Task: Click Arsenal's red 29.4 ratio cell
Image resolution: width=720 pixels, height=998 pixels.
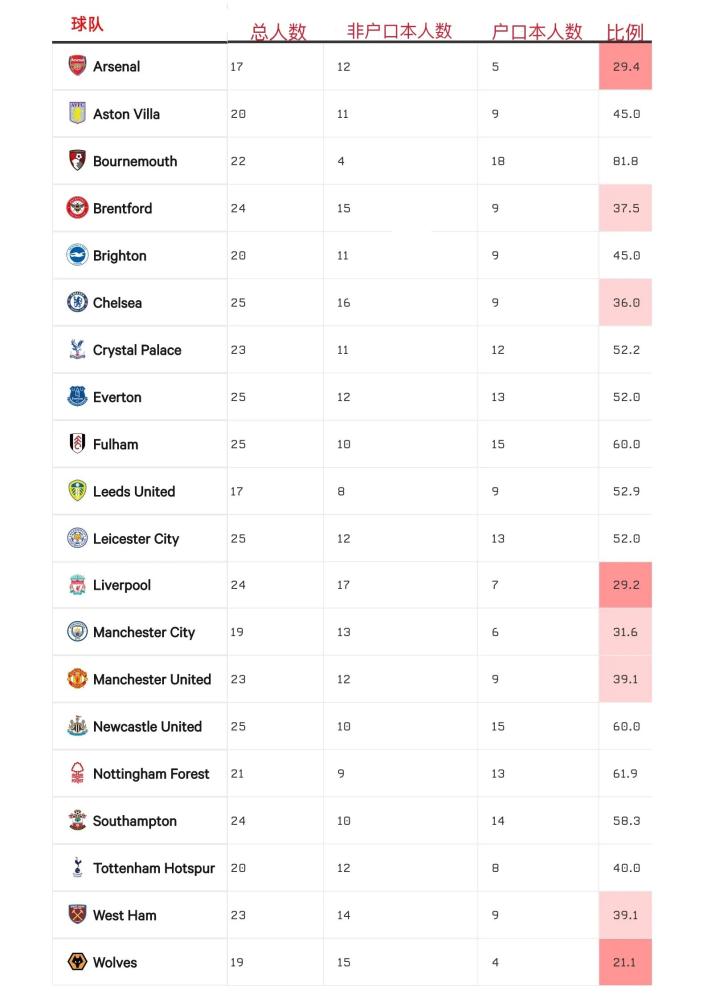Action: (x=626, y=67)
